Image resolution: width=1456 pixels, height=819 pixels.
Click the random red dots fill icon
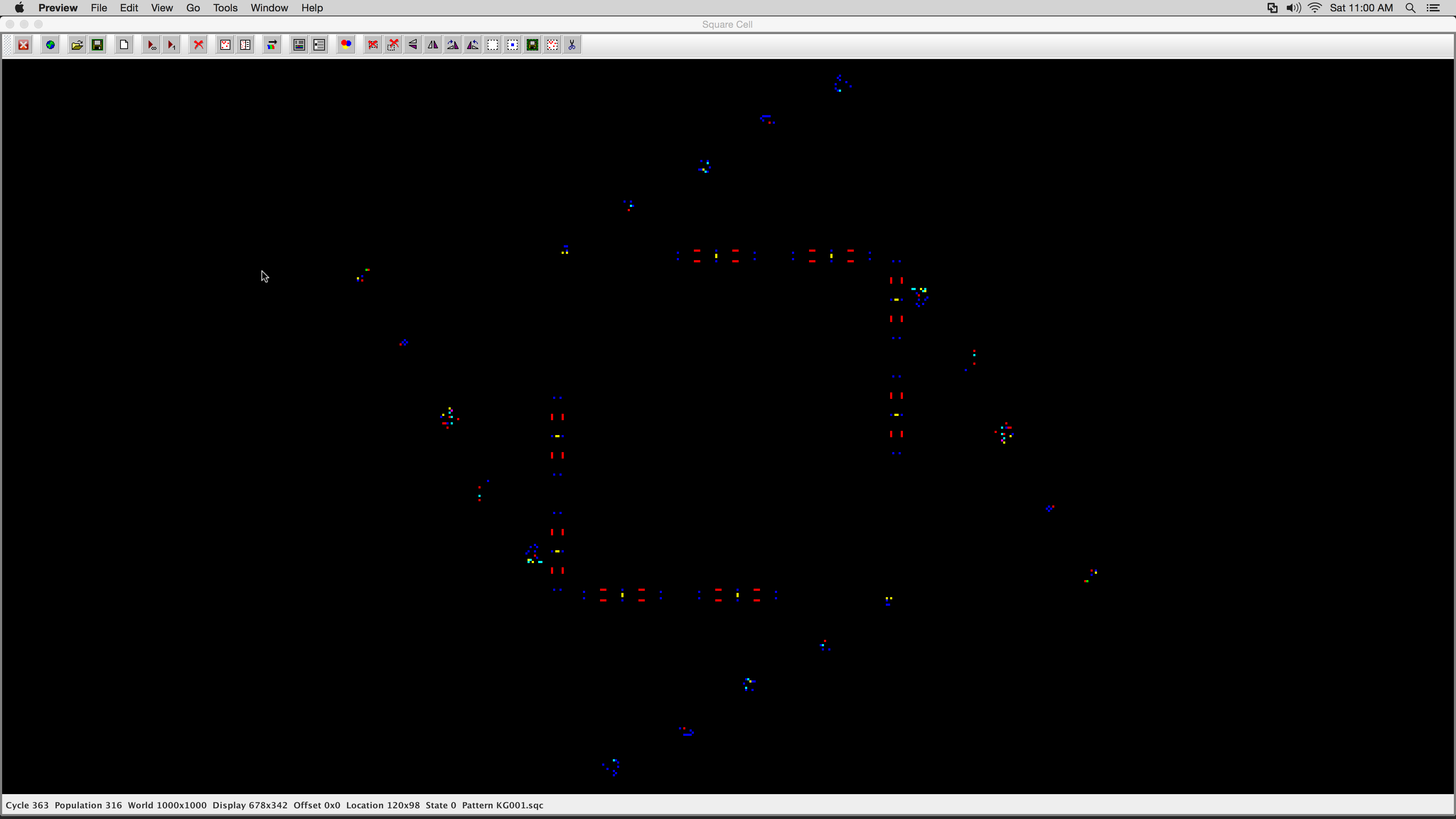point(225,45)
